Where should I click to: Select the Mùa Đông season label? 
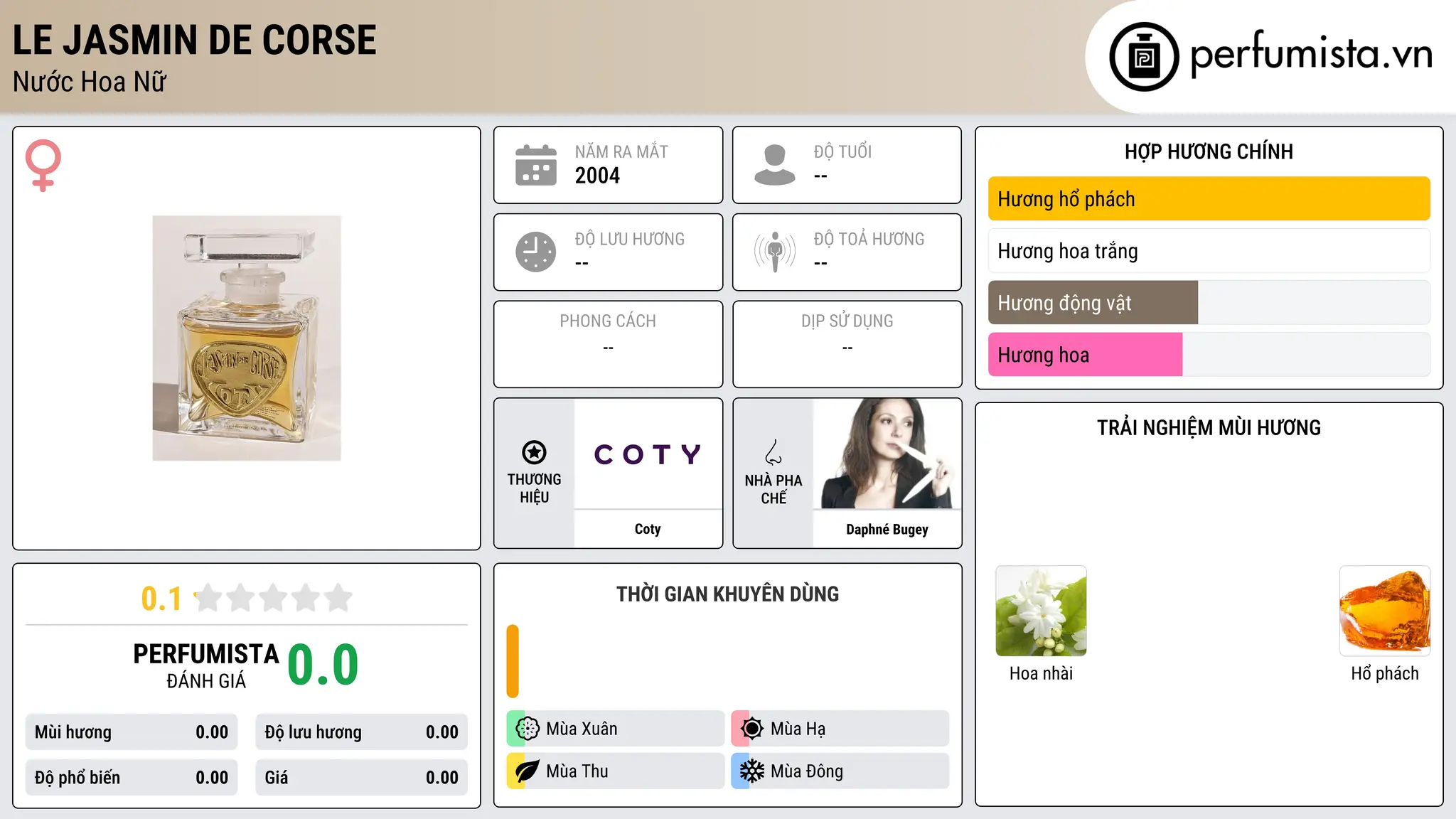pyautogui.click(x=807, y=771)
